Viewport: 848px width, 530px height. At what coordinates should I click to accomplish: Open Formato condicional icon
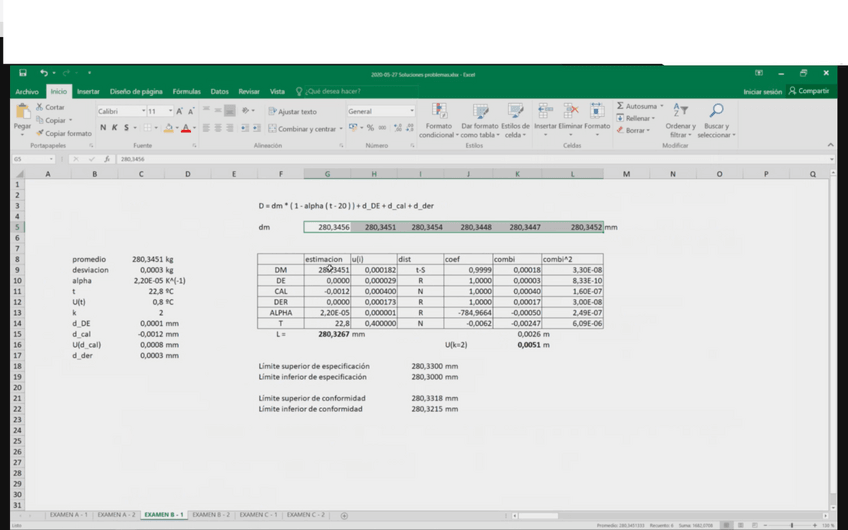pos(439,111)
